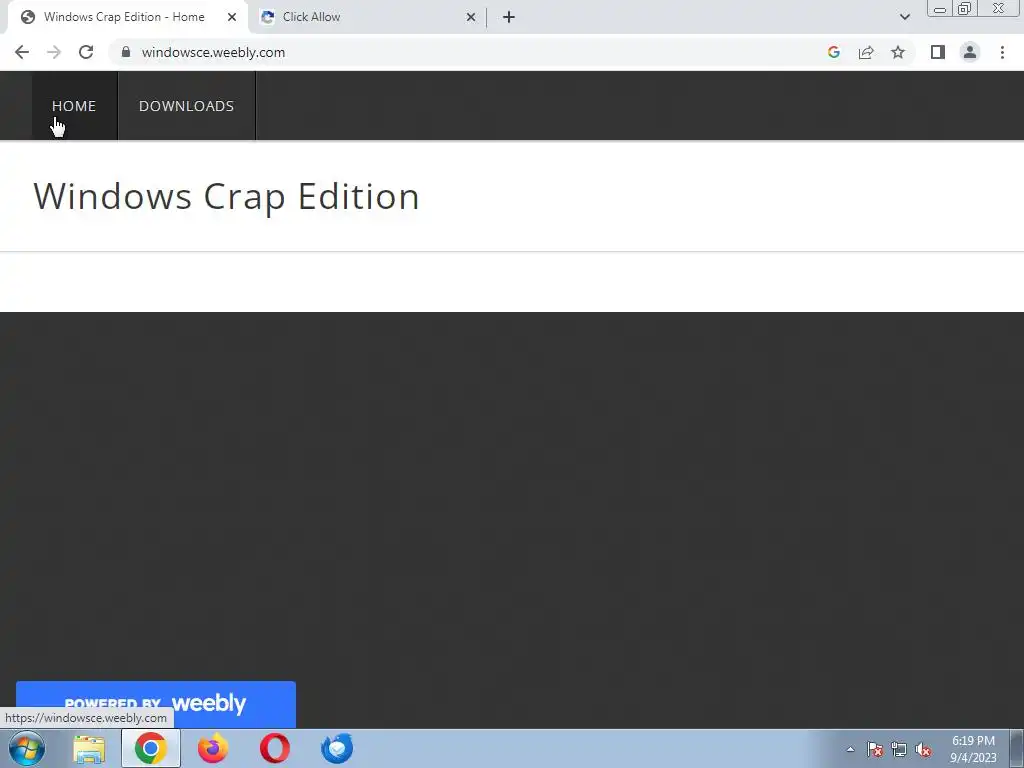1024x768 pixels.
Task: Show hidden system tray icons
Action: pyautogui.click(x=850, y=749)
